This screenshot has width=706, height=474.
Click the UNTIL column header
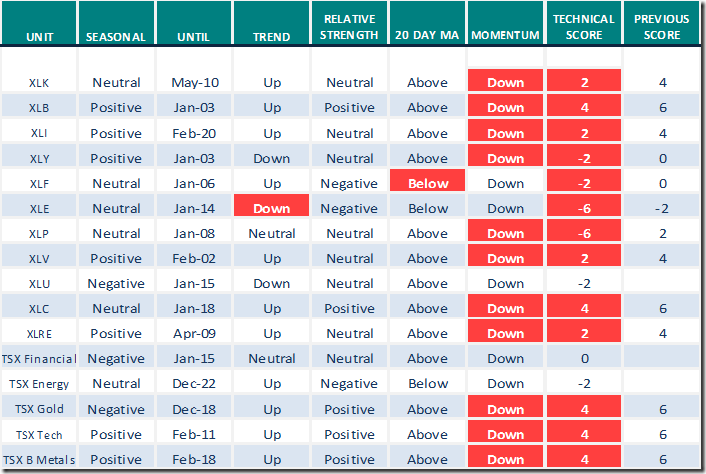195,38
